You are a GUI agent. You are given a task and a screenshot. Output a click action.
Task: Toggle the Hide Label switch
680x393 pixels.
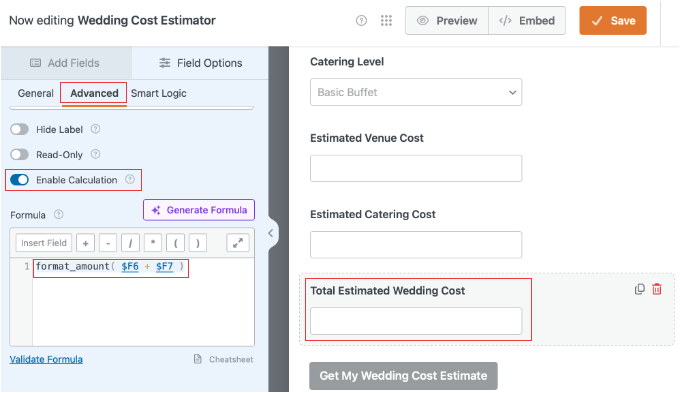point(20,129)
